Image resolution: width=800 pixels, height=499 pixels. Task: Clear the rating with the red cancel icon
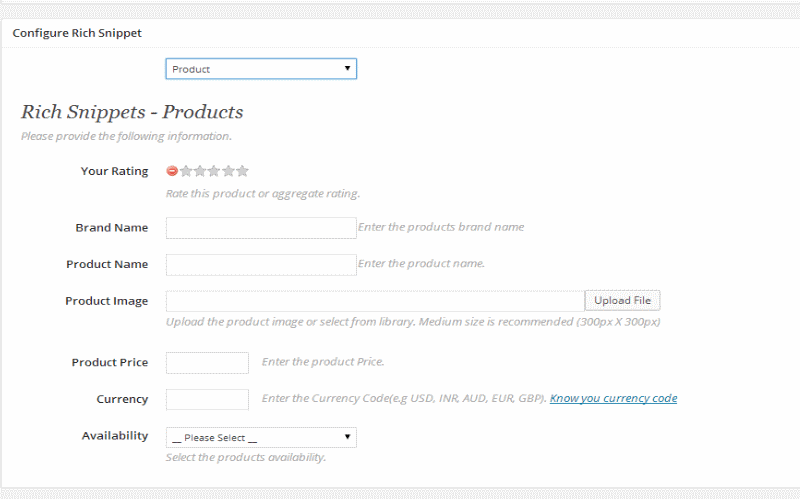[172, 171]
